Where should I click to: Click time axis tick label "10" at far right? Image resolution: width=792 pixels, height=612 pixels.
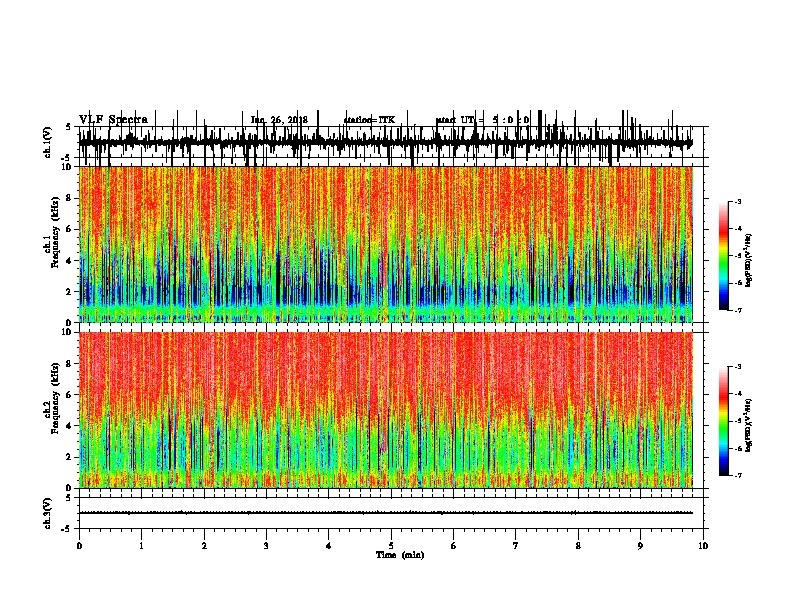coord(703,546)
